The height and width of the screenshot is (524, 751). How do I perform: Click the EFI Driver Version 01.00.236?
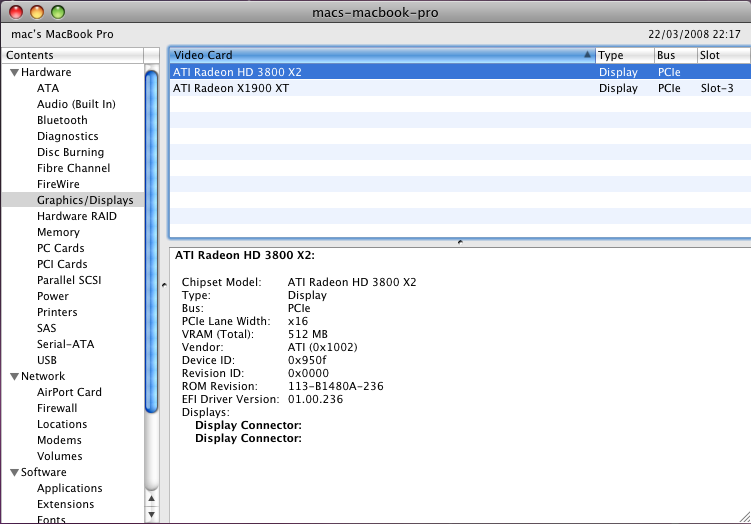point(315,399)
